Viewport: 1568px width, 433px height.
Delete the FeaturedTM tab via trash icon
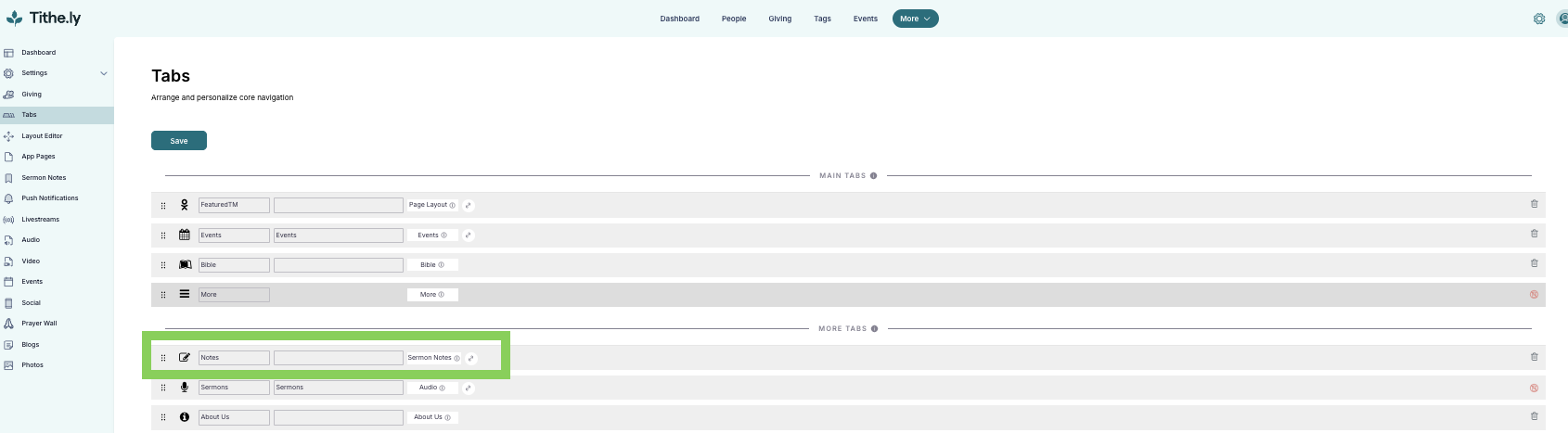tap(1534, 204)
